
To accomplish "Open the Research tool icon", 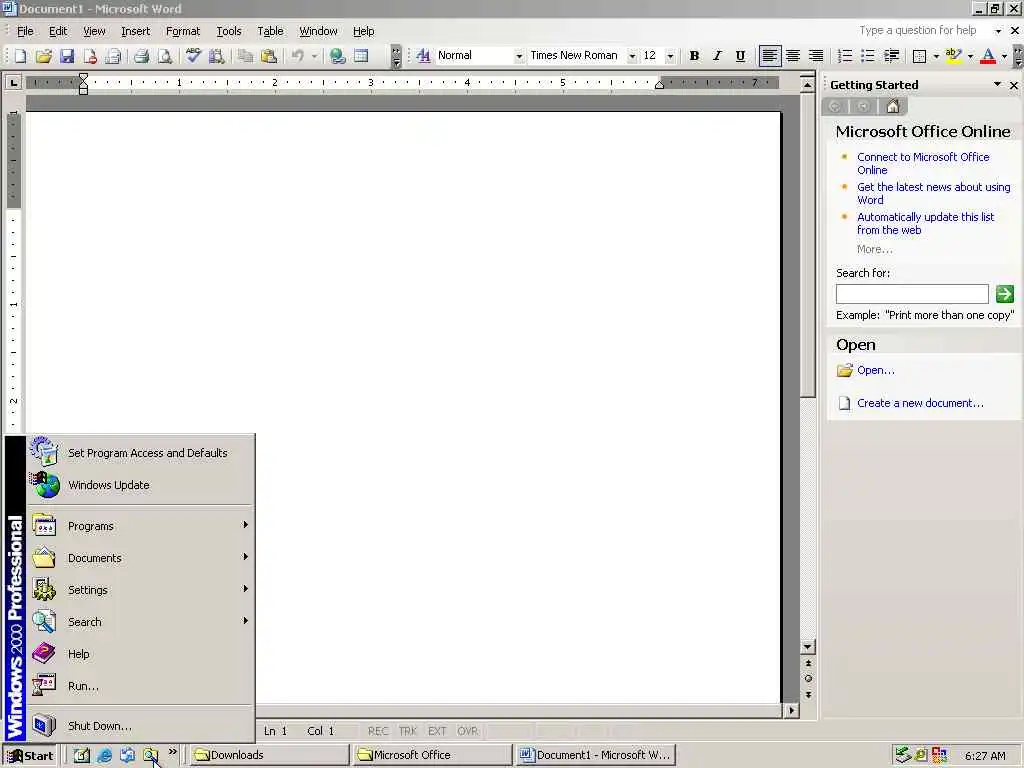I will pyautogui.click(x=216, y=56).
